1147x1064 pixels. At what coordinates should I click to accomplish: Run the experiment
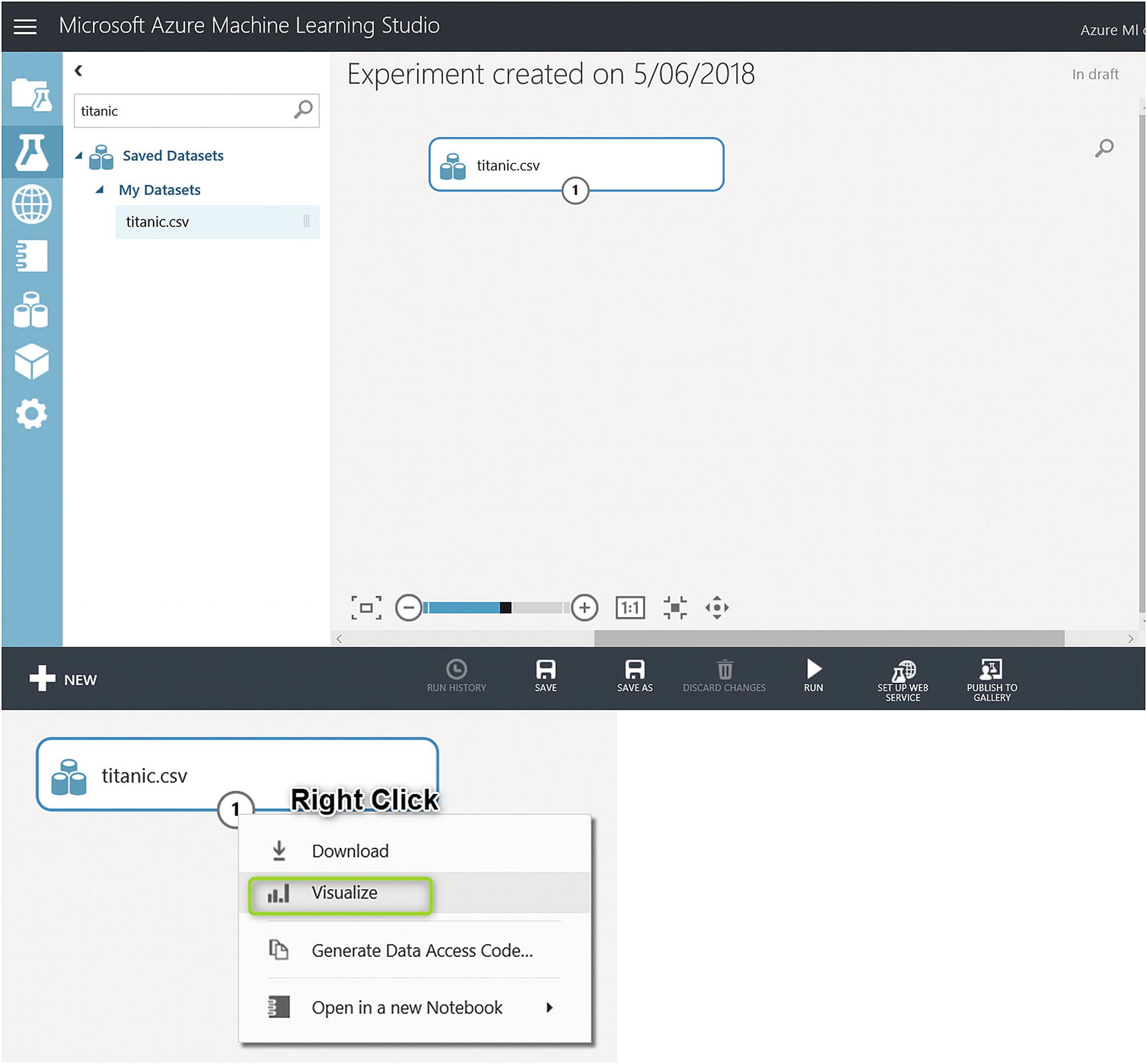point(814,677)
